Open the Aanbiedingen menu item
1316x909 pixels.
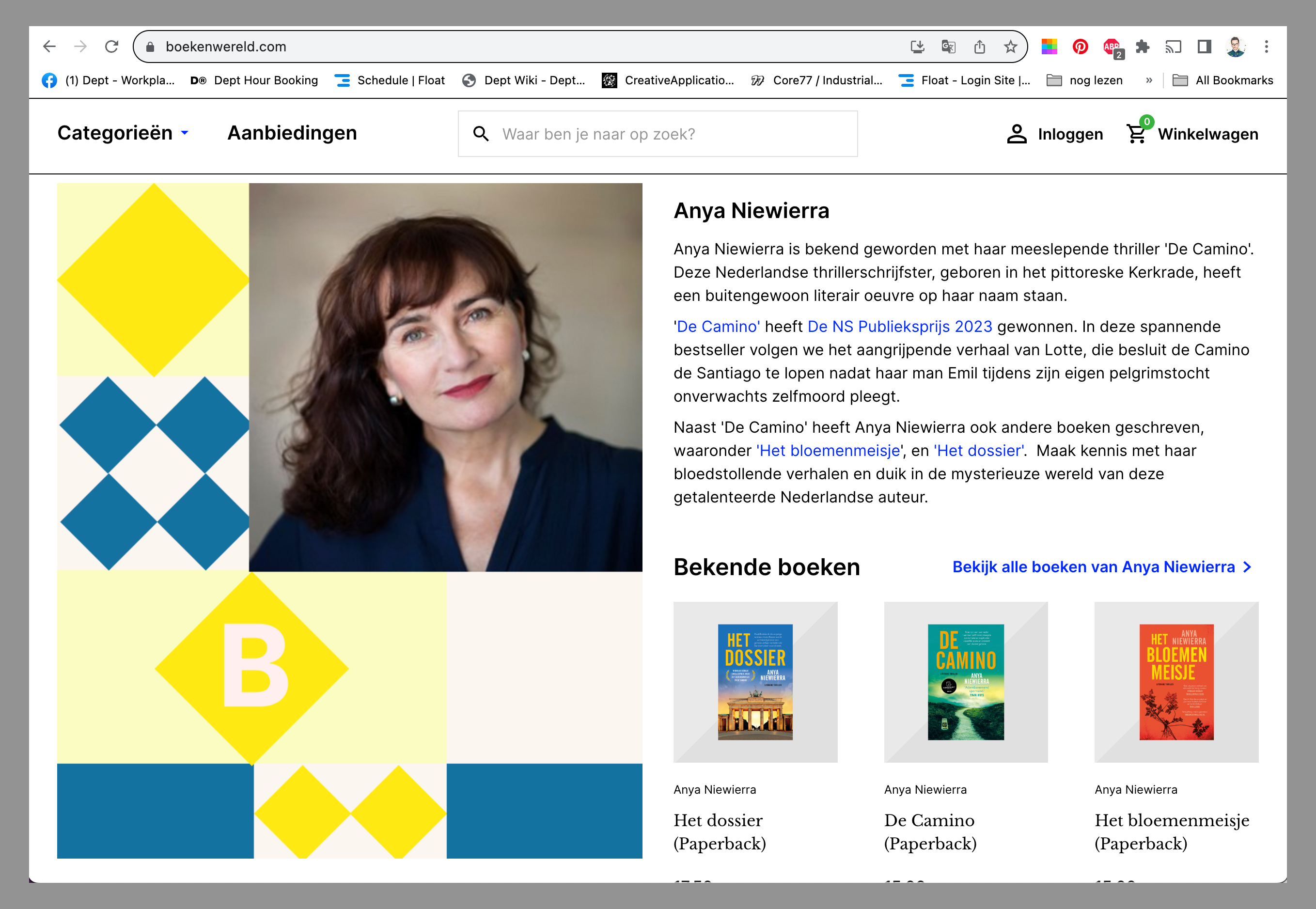click(x=292, y=133)
